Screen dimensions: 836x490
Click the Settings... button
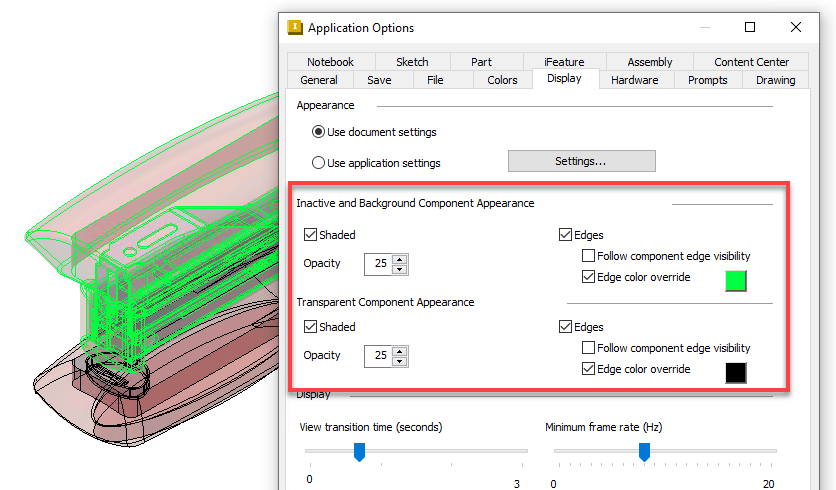[x=581, y=161]
